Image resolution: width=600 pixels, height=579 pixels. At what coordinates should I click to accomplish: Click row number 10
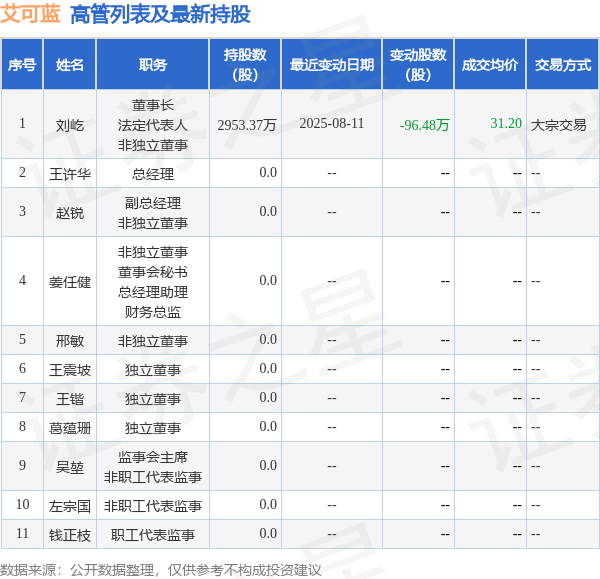click(x=22, y=504)
